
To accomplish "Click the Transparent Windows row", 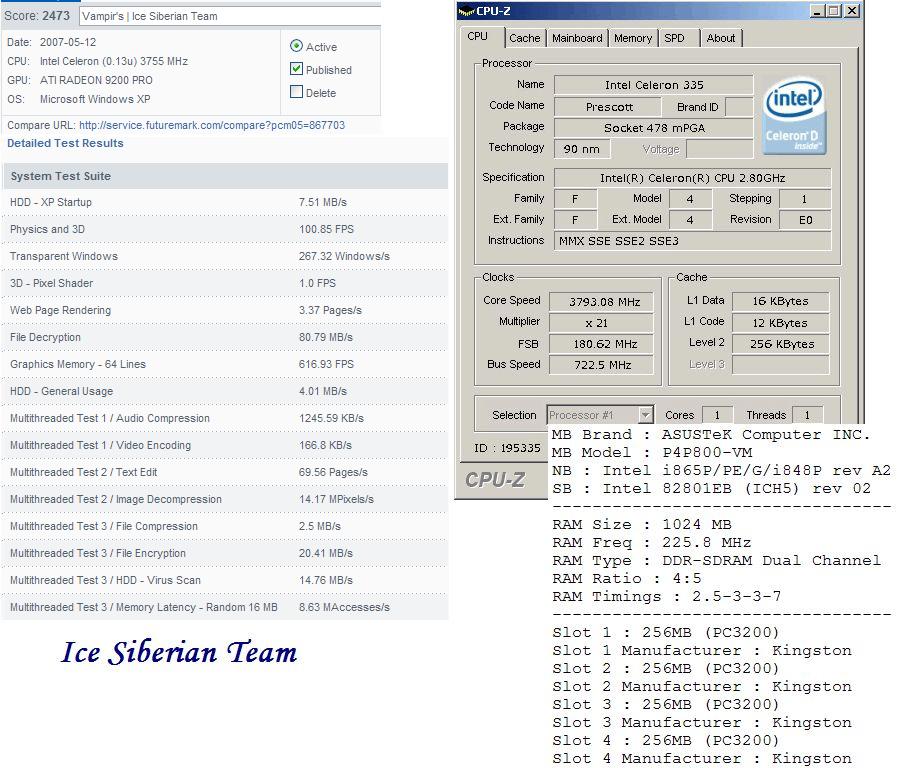I will tap(225, 256).
